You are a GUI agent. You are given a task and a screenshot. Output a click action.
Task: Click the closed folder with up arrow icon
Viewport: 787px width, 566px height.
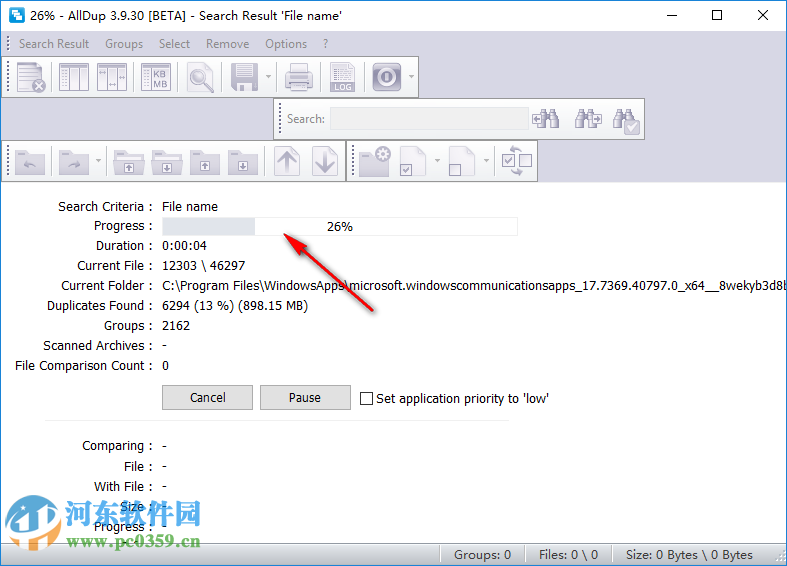point(205,162)
